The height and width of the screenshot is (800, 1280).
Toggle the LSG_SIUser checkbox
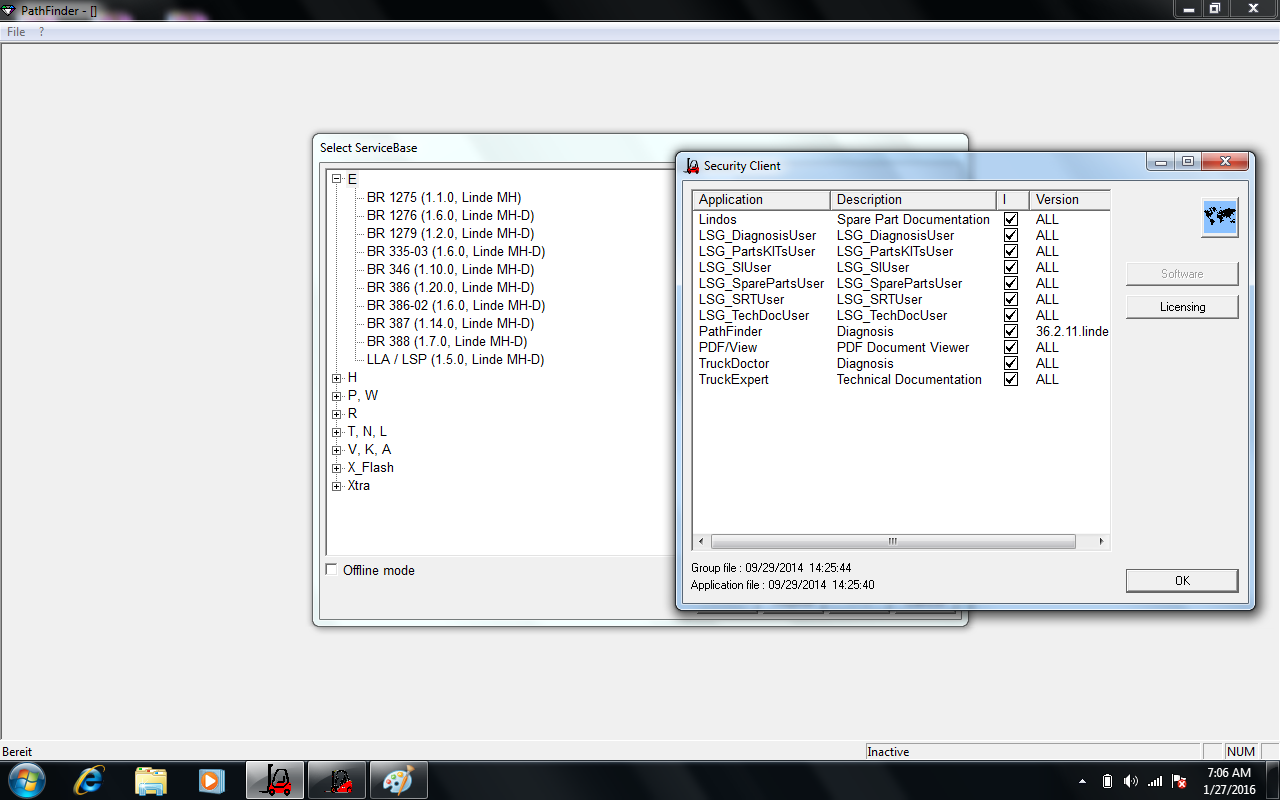(x=1011, y=267)
